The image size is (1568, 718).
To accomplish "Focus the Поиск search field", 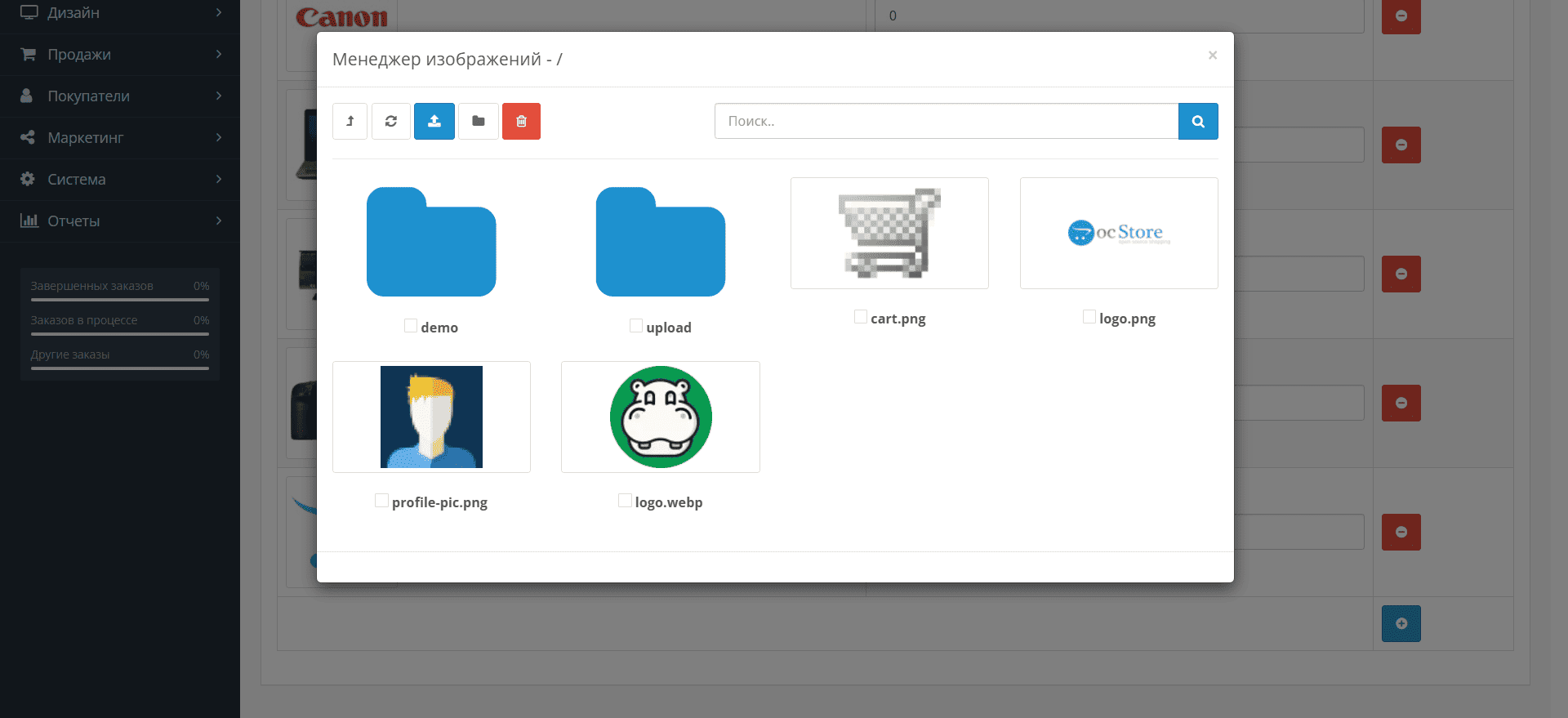I will [x=947, y=121].
